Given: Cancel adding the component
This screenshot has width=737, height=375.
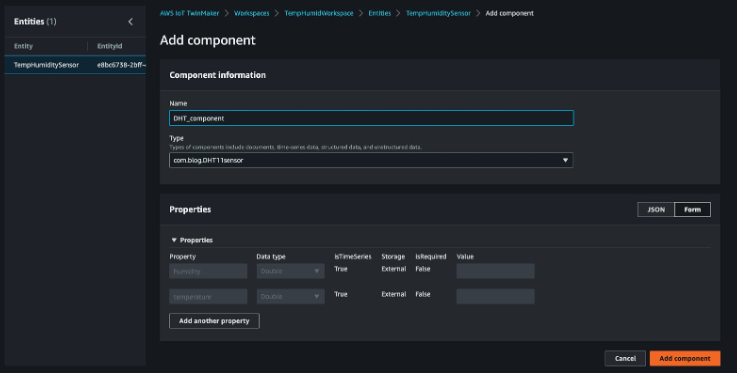Looking at the screenshot, I should (625, 359).
